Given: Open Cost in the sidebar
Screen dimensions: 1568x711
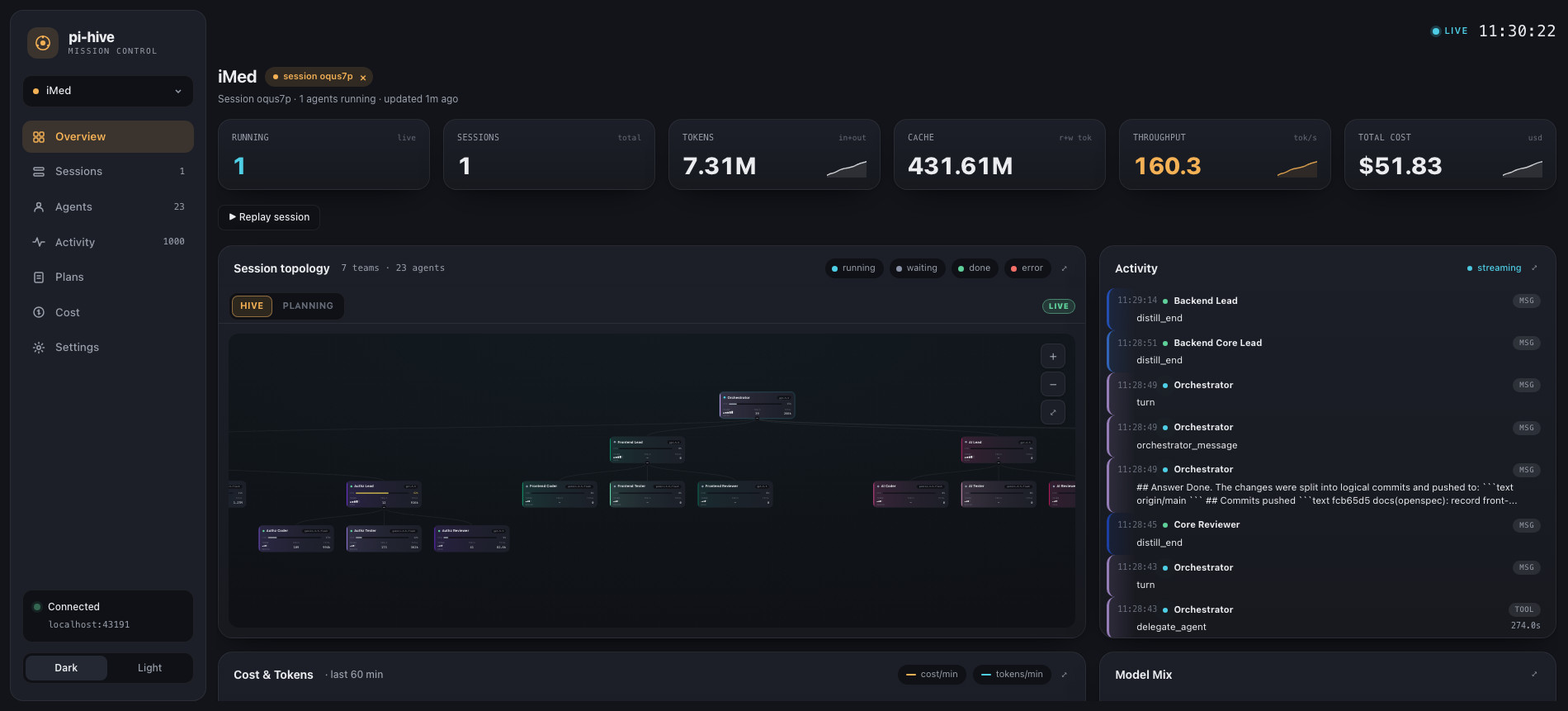Looking at the screenshot, I should [108, 312].
